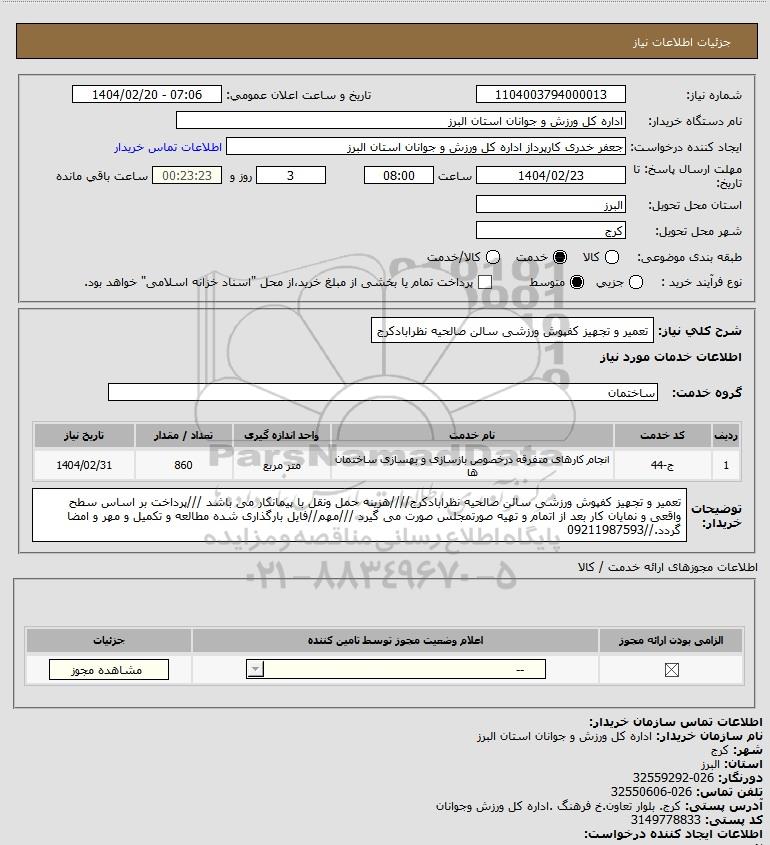Click the need number field 1104003794000013
Image resolution: width=770 pixels, height=845 pixels.
pos(551,94)
